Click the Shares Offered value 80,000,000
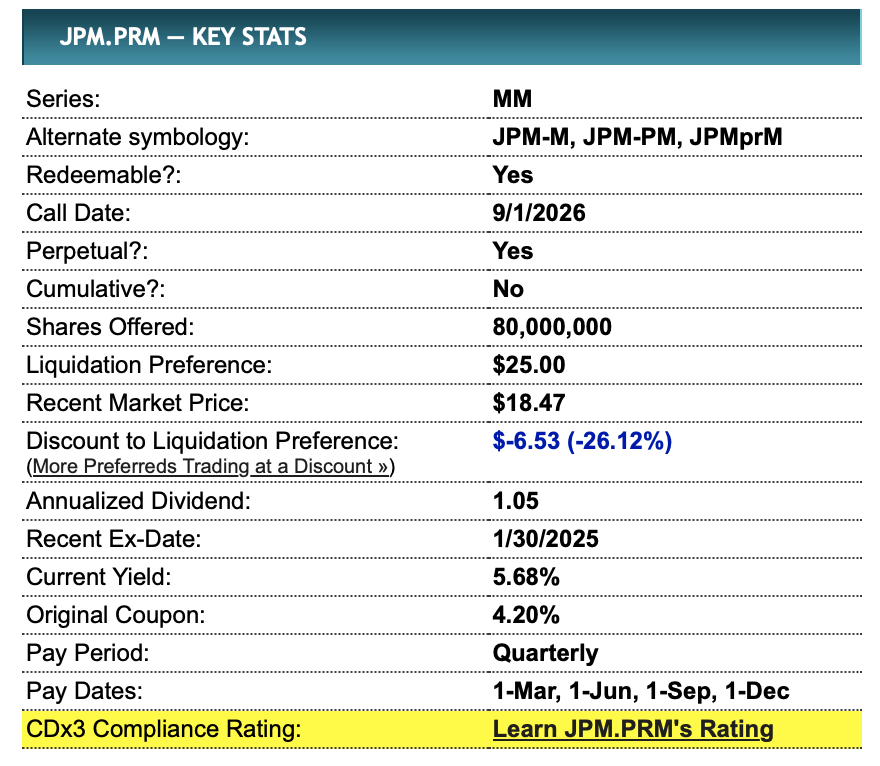 coord(552,327)
